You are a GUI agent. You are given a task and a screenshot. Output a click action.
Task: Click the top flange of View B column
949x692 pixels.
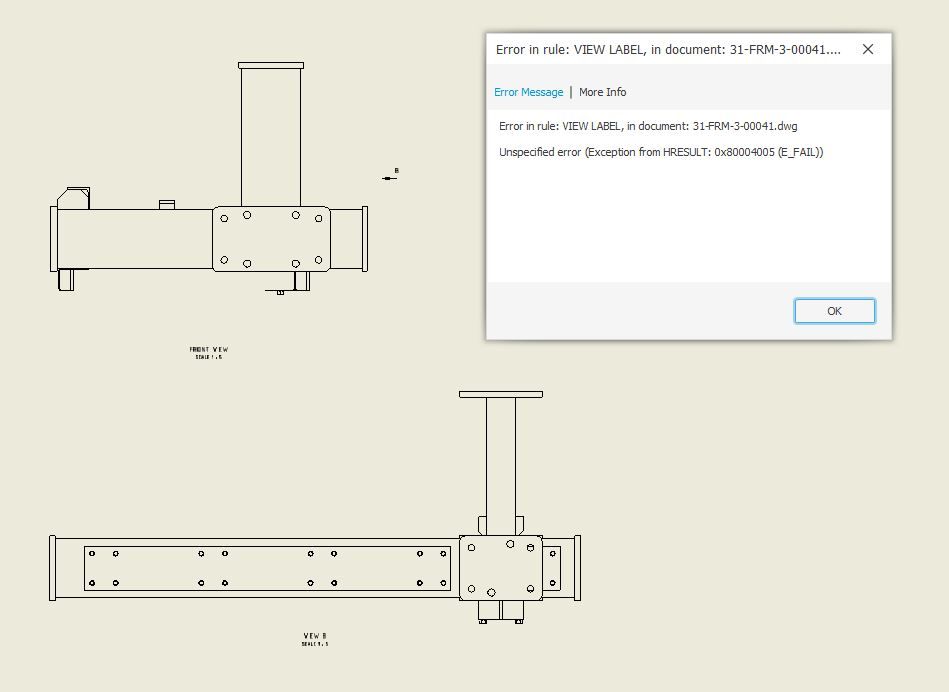coord(501,394)
